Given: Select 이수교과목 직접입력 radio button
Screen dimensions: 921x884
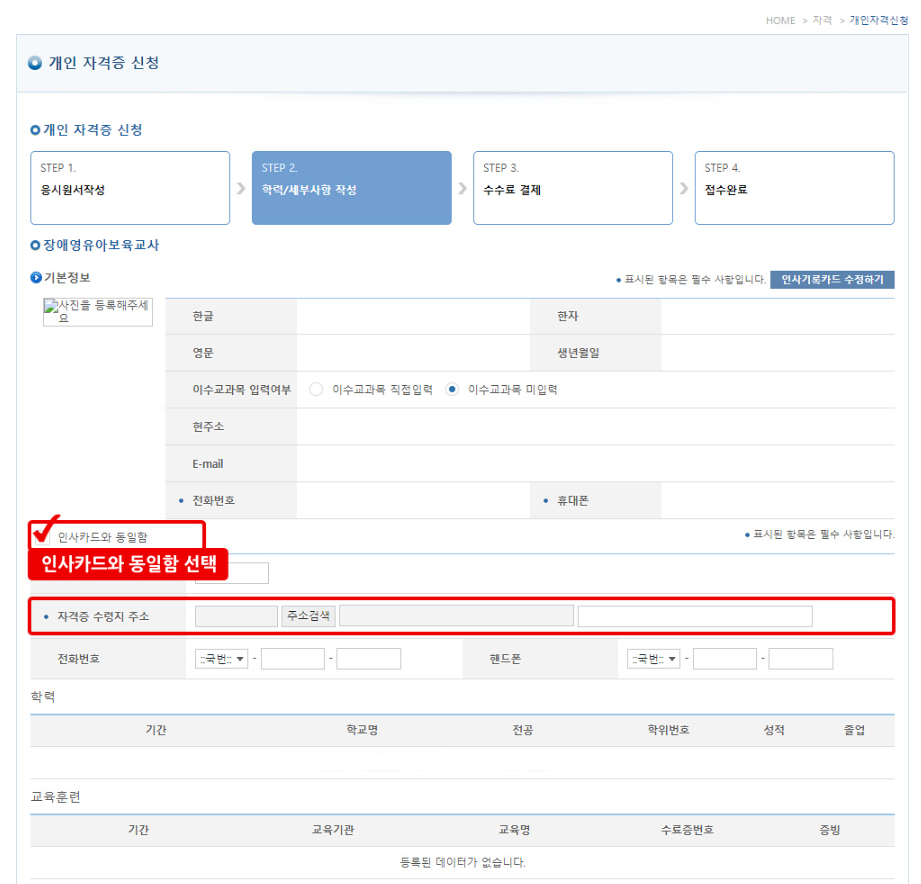Looking at the screenshot, I should (x=316, y=389).
